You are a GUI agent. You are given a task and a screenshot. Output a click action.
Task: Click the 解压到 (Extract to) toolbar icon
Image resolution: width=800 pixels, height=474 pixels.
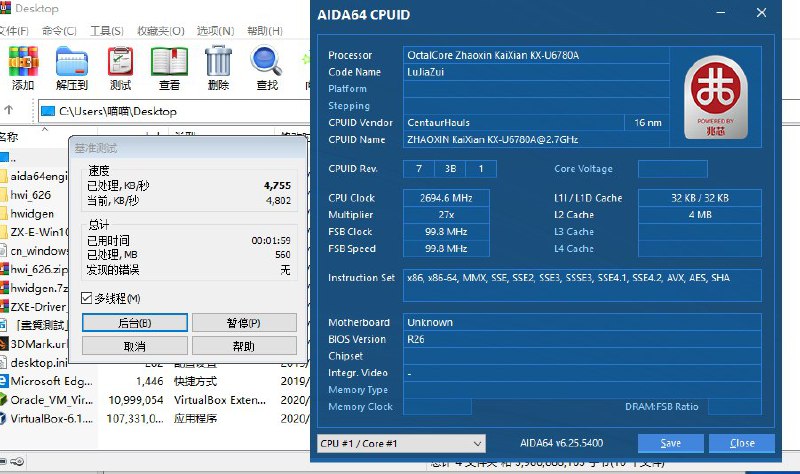click(72, 62)
